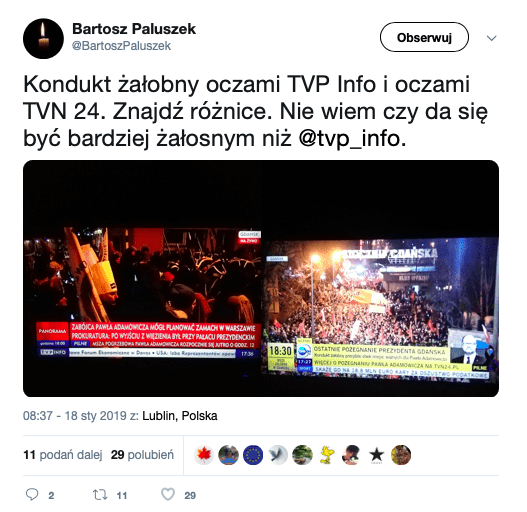
Task: Open the last avatar in the likers row
Action: click(401, 455)
